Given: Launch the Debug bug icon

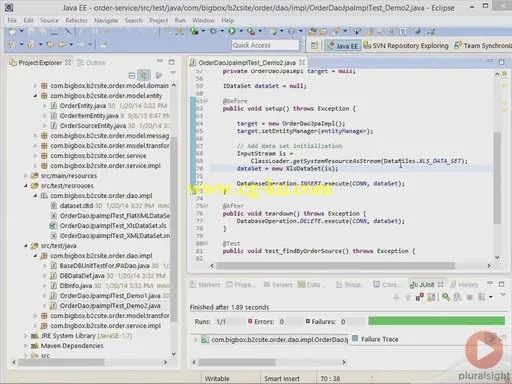Looking at the screenshot, I should 213,31.
